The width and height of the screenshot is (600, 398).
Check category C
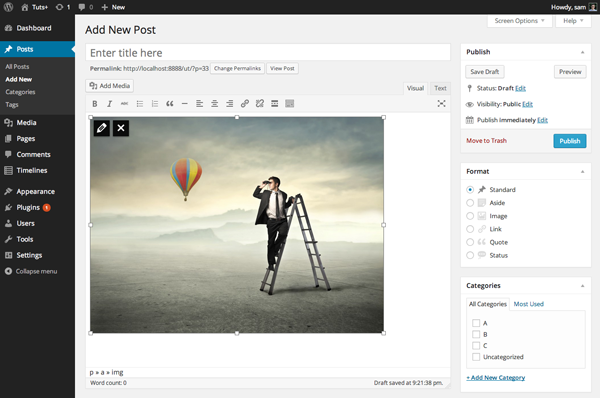(x=476, y=346)
